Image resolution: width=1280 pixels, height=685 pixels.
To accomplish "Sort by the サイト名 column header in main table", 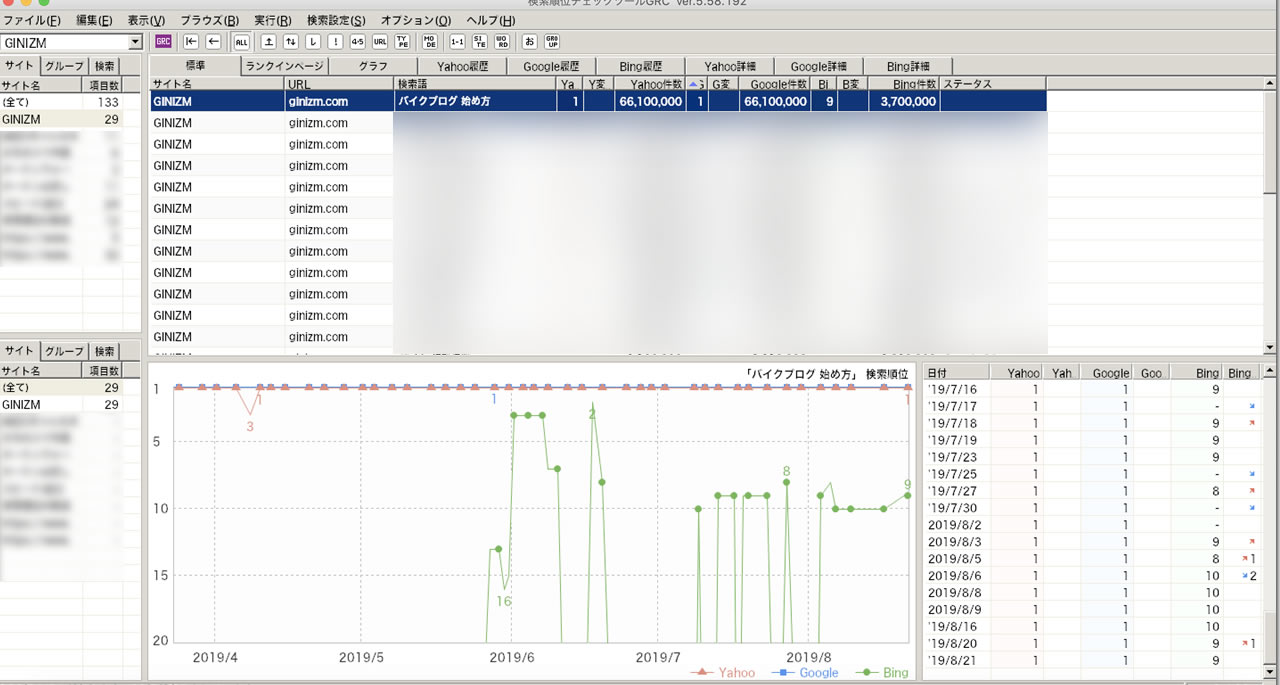I will [x=217, y=84].
